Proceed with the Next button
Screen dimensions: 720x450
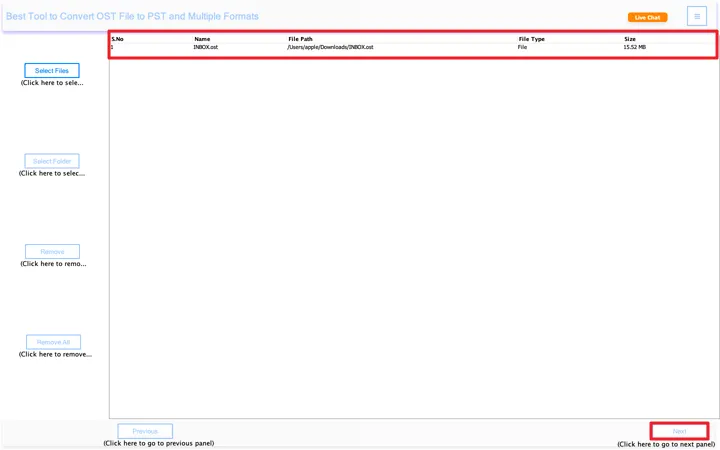(679, 431)
